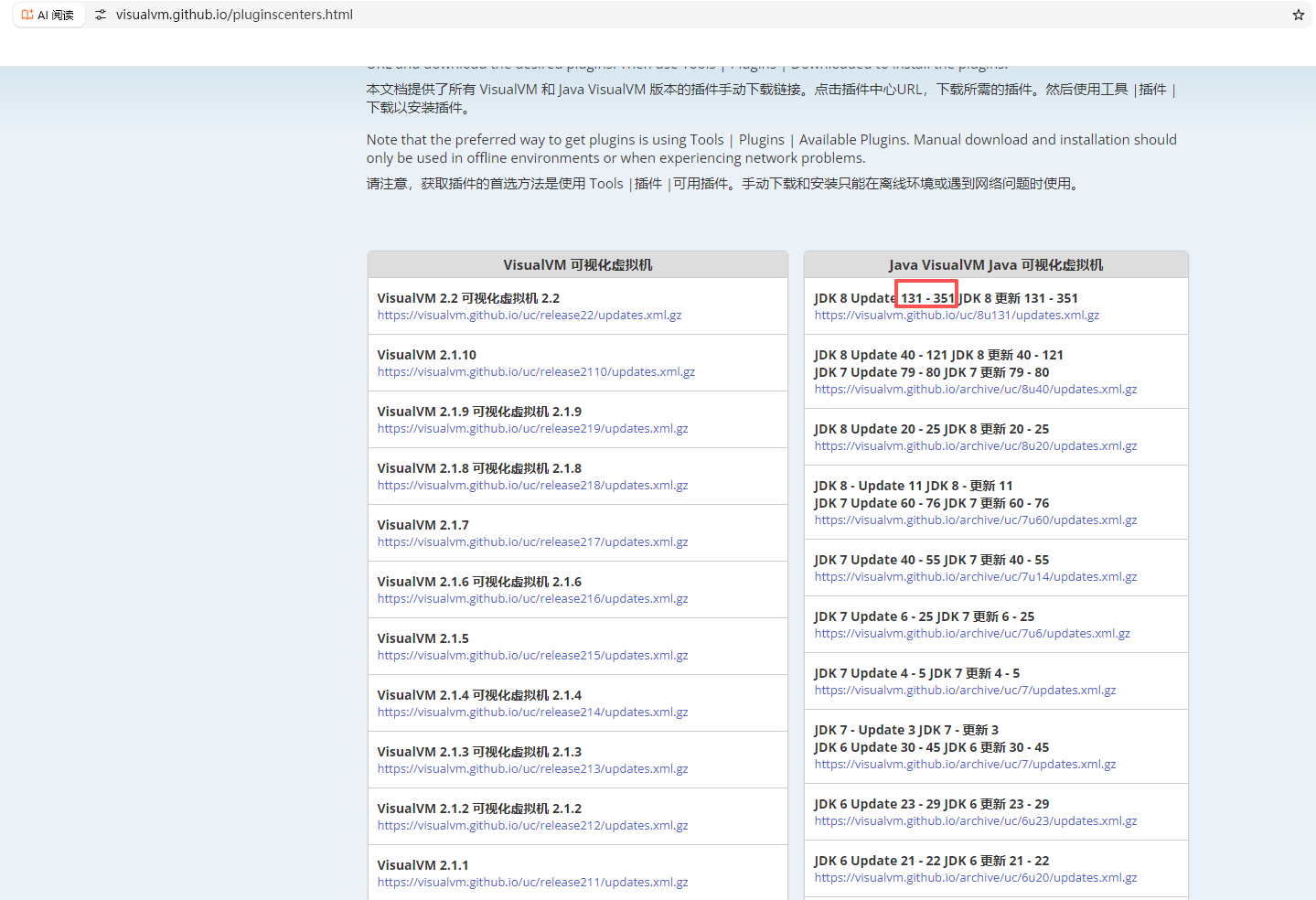Open the release22 updates.xml.gz link
1316x900 pixels.
click(x=530, y=316)
